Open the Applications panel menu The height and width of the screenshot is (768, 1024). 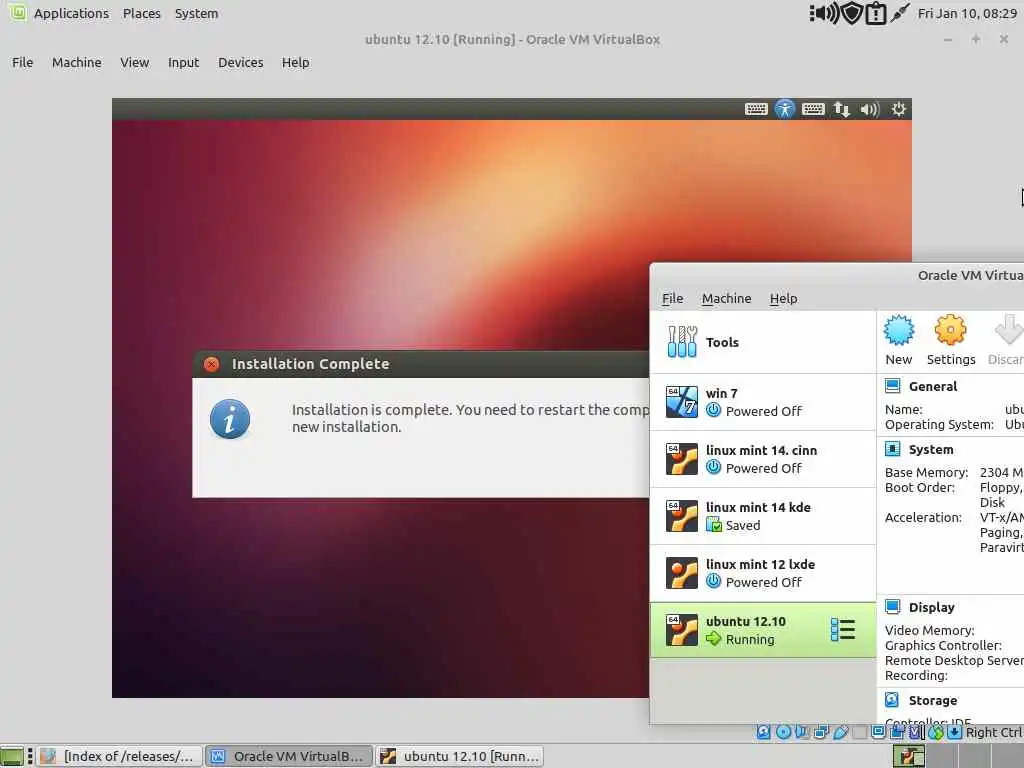click(71, 13)
